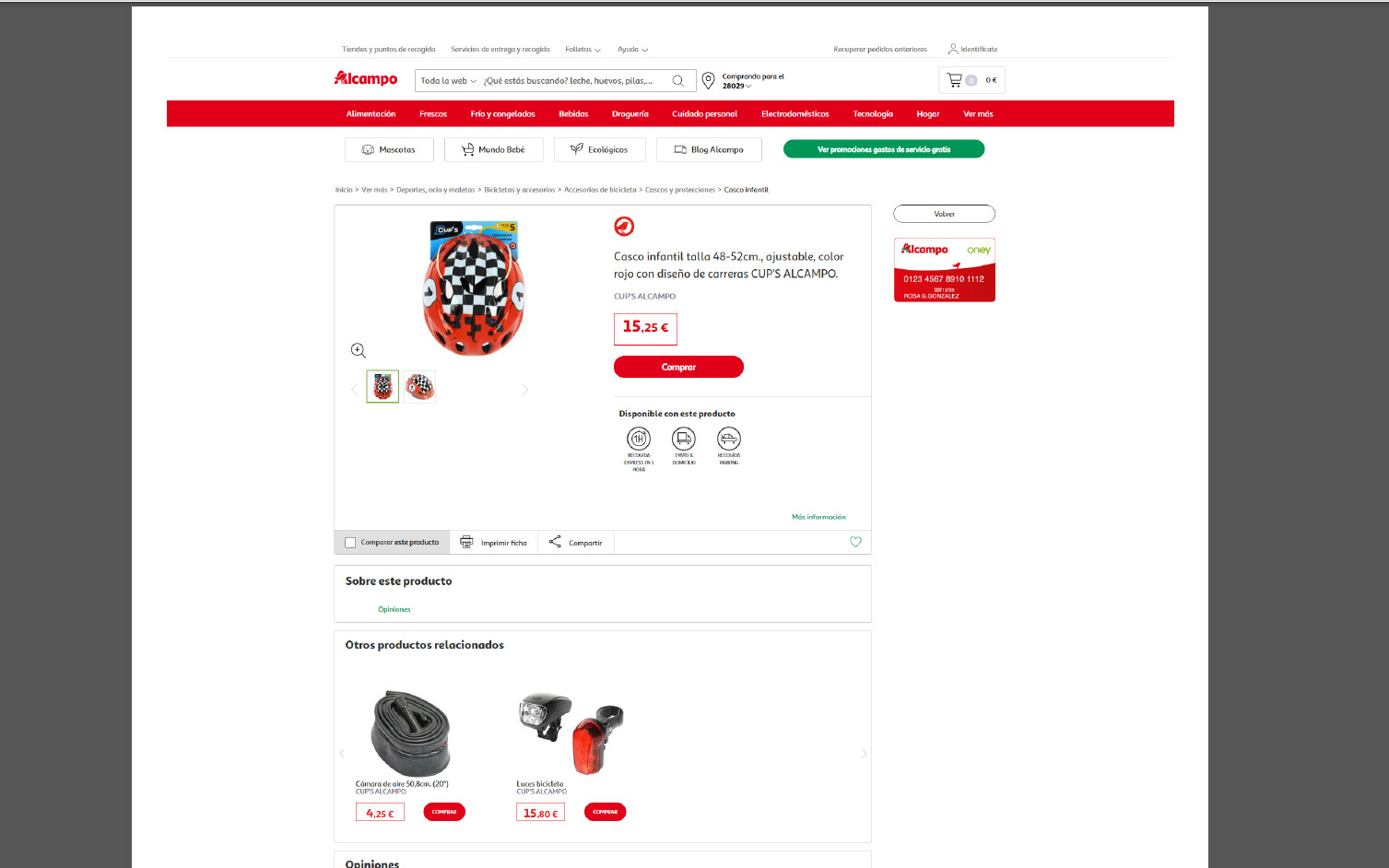Select the second helmet thumbnail
The height and width of the screenshot is (868, 1389).
[x=419, y=387]
